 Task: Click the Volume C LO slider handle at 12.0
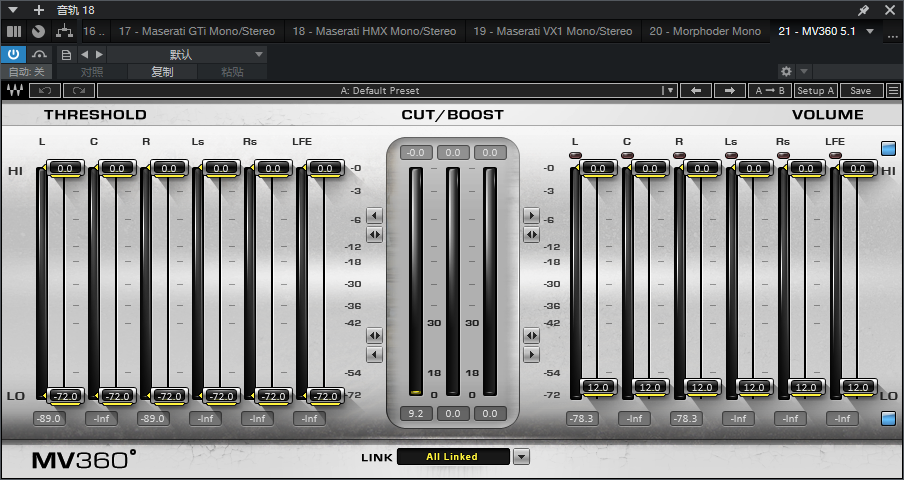[650, 387]
